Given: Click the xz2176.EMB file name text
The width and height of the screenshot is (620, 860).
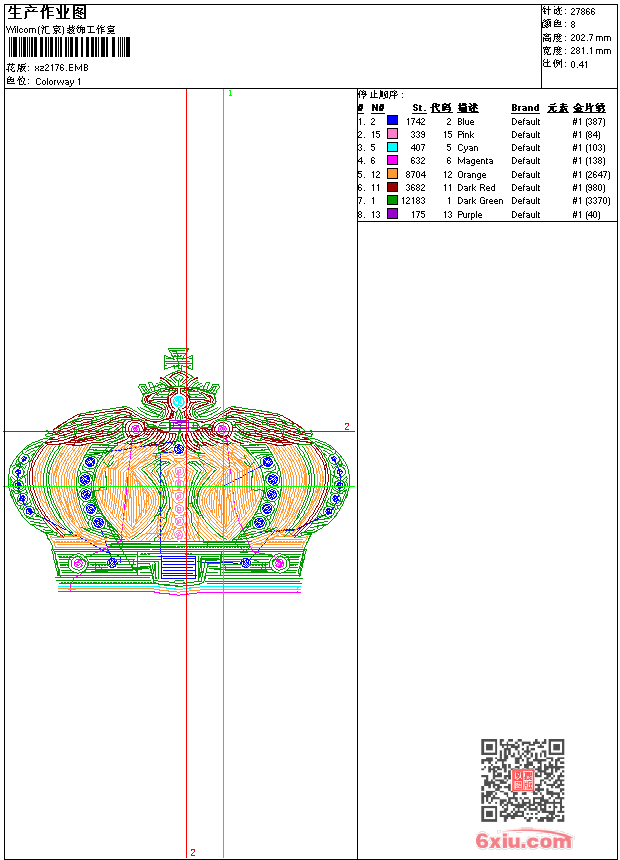Looking at the screenshot, I should click(61, 68).
